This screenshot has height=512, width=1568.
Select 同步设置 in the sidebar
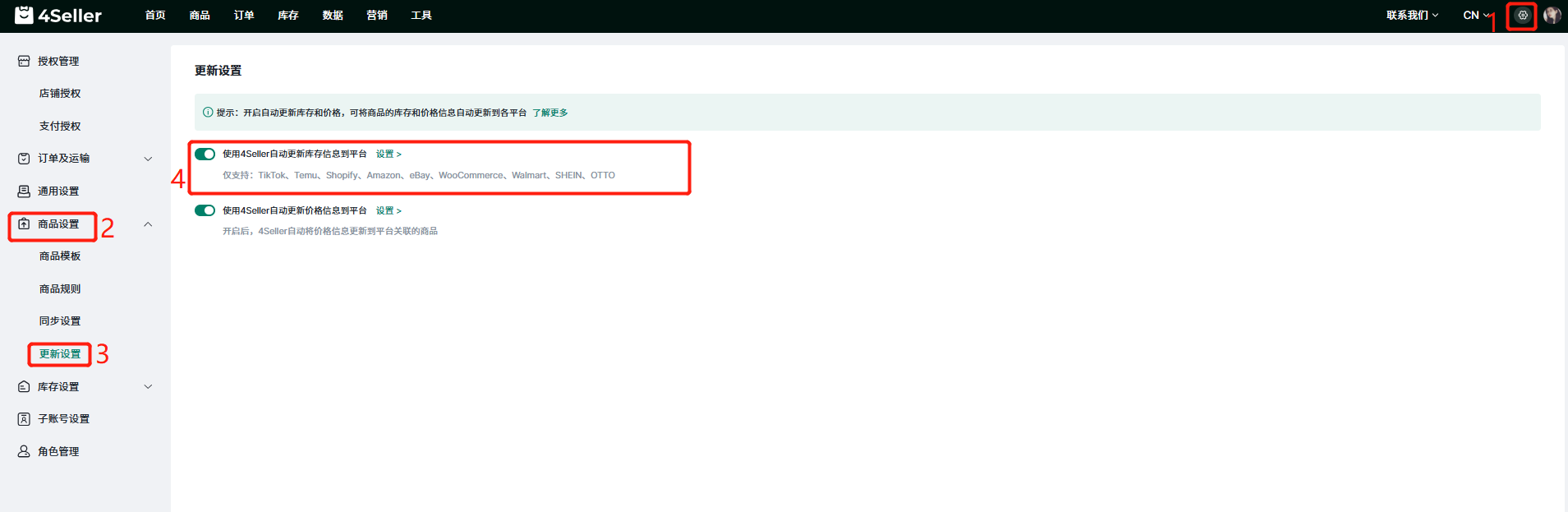(x=60, y=321)
